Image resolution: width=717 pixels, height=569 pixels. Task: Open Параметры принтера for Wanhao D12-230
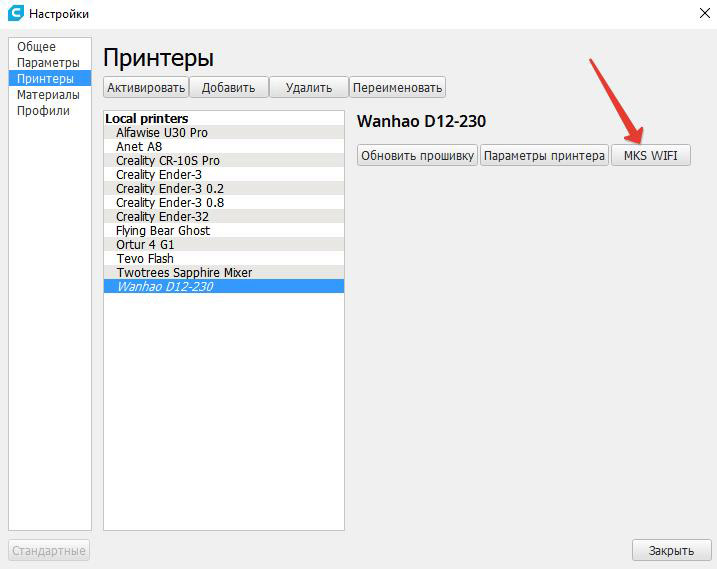pos(544,155)
